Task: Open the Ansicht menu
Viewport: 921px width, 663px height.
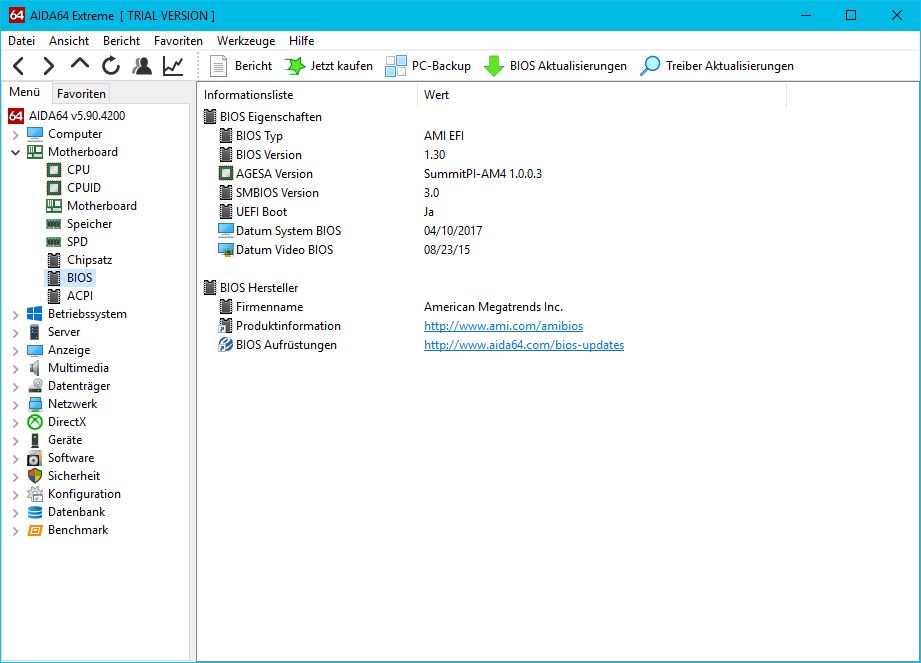Action: 69,41
